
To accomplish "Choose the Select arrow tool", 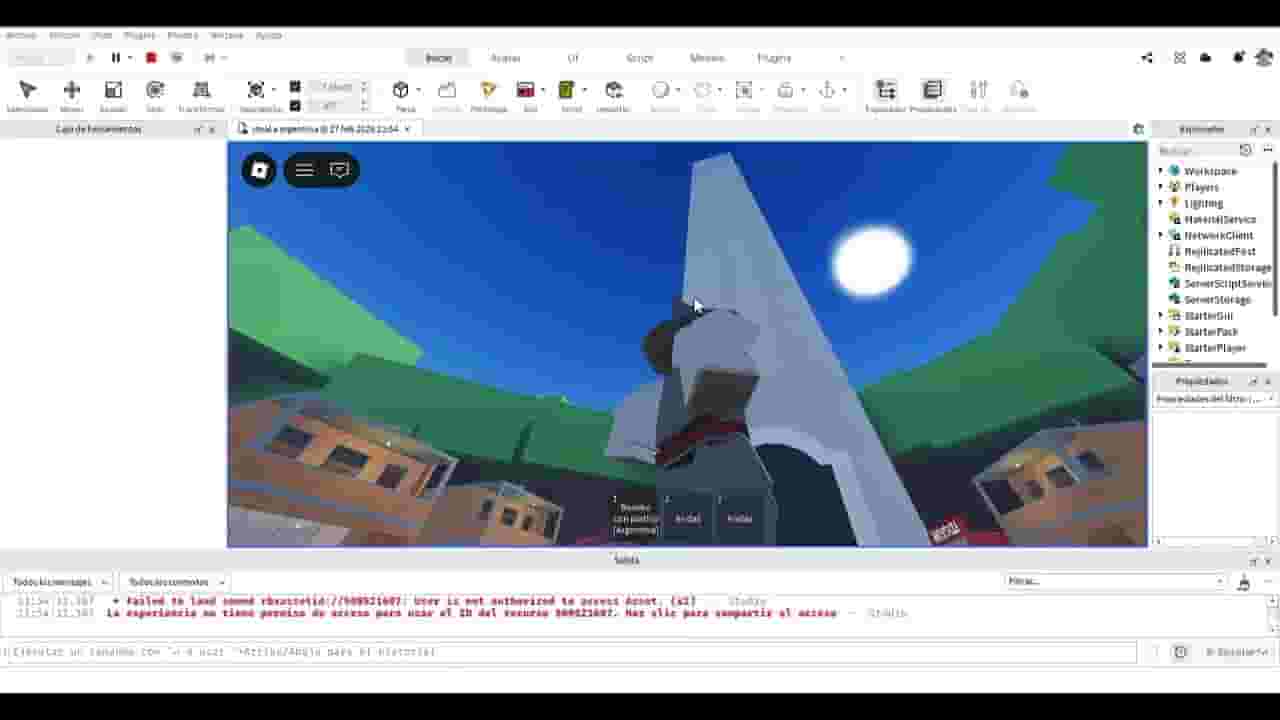I will pyautogui.click(x=28, y=90).
